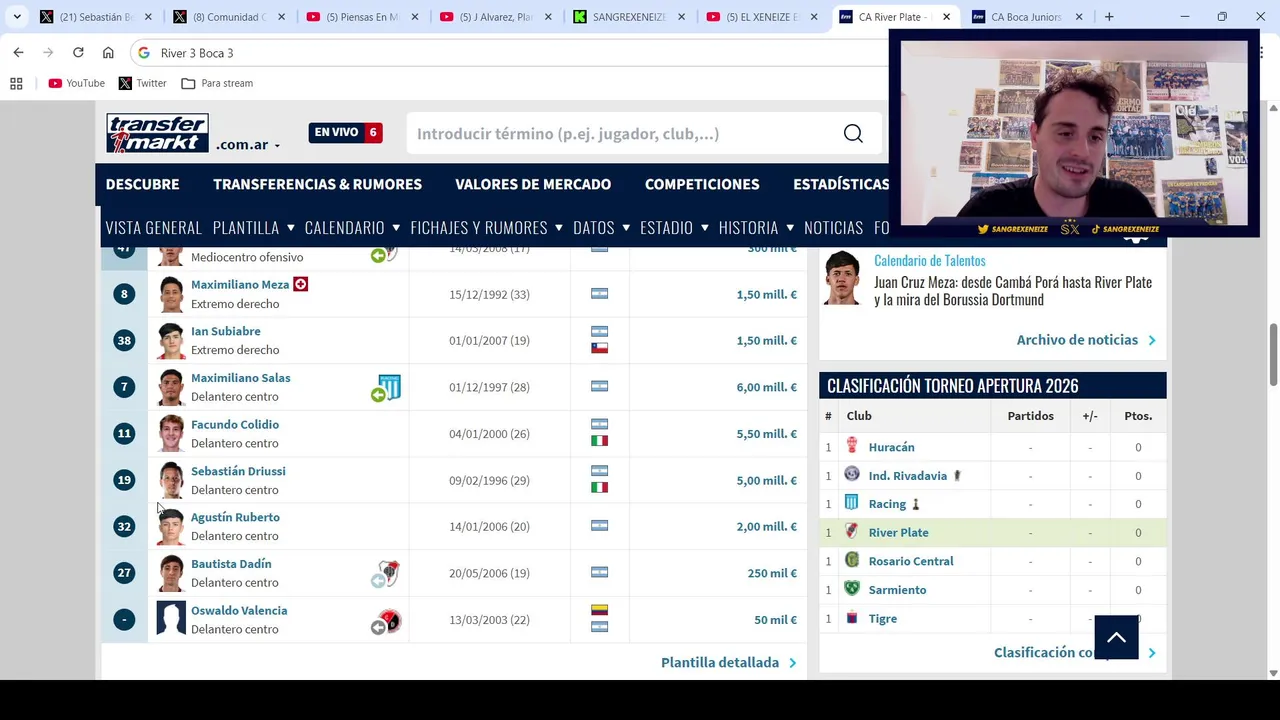Click the page vertical scrollbar thumb
Screen dimensions: 1280x720
pos(1273,354)
